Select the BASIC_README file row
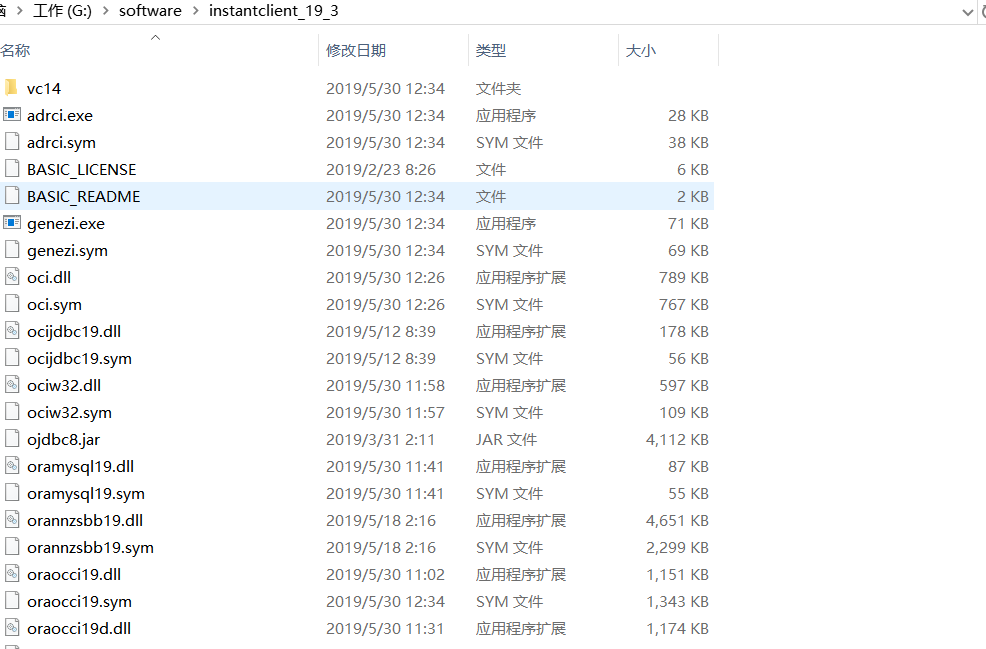 (84, 196)
